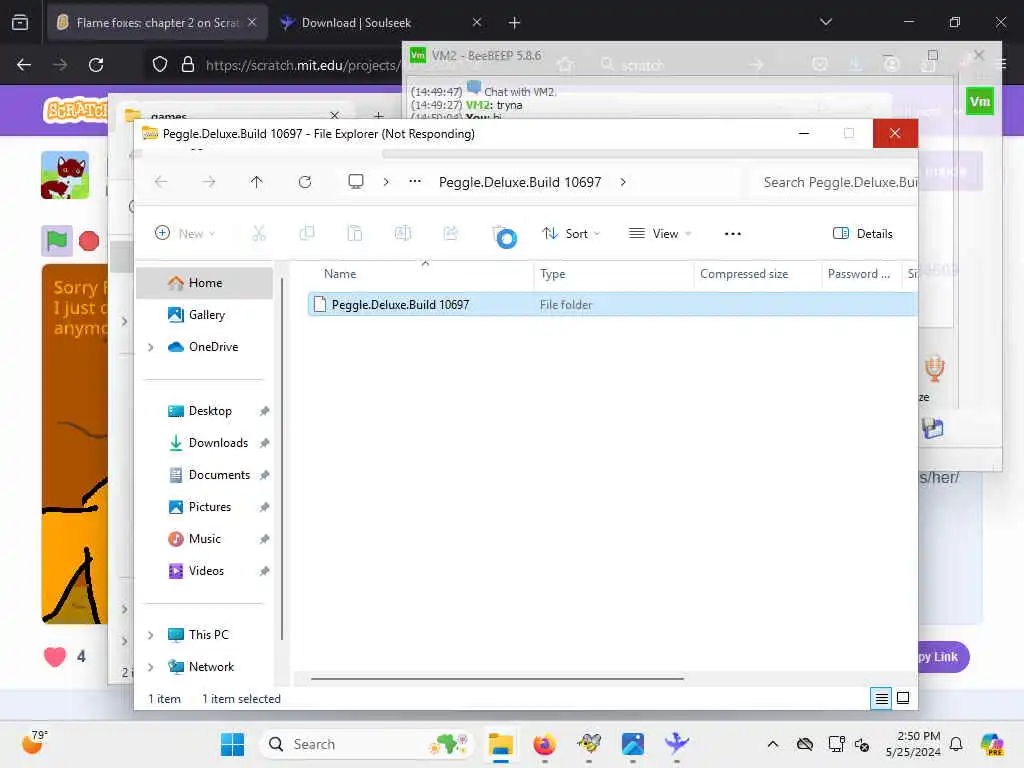Open Windows Start menu
This screenshot has width=1024, height=768.
pos(232,744)
